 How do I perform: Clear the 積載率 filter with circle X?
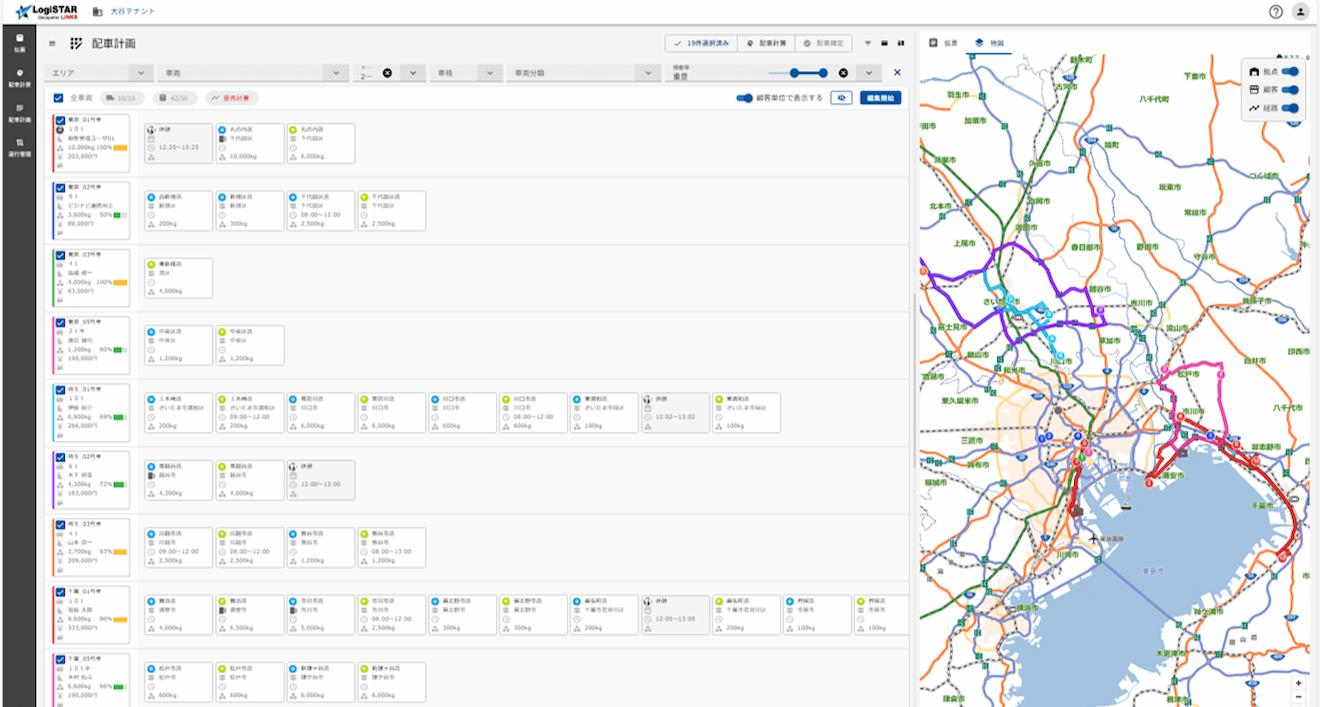tap(843, 73)
